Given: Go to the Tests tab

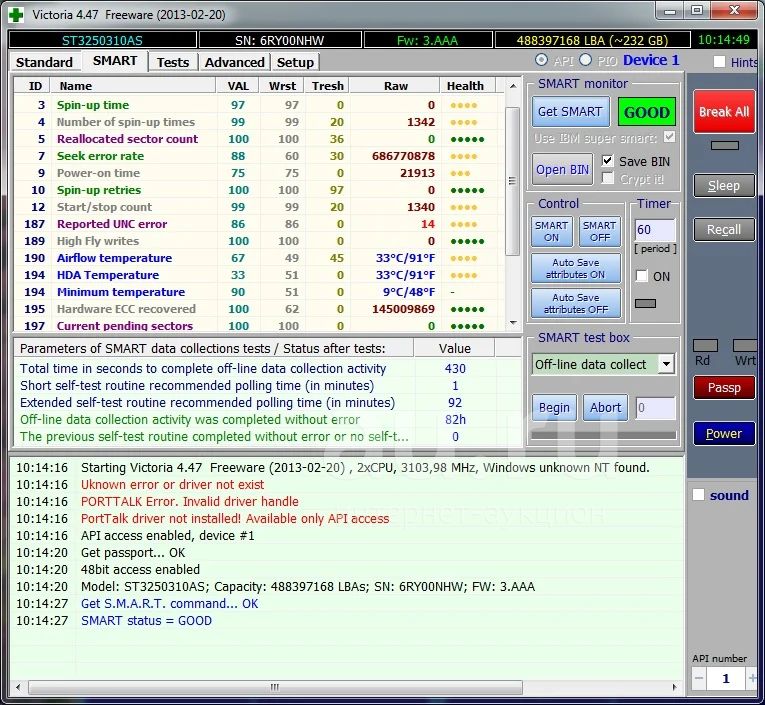Looking at the screenshot, I should click(173, 62).
